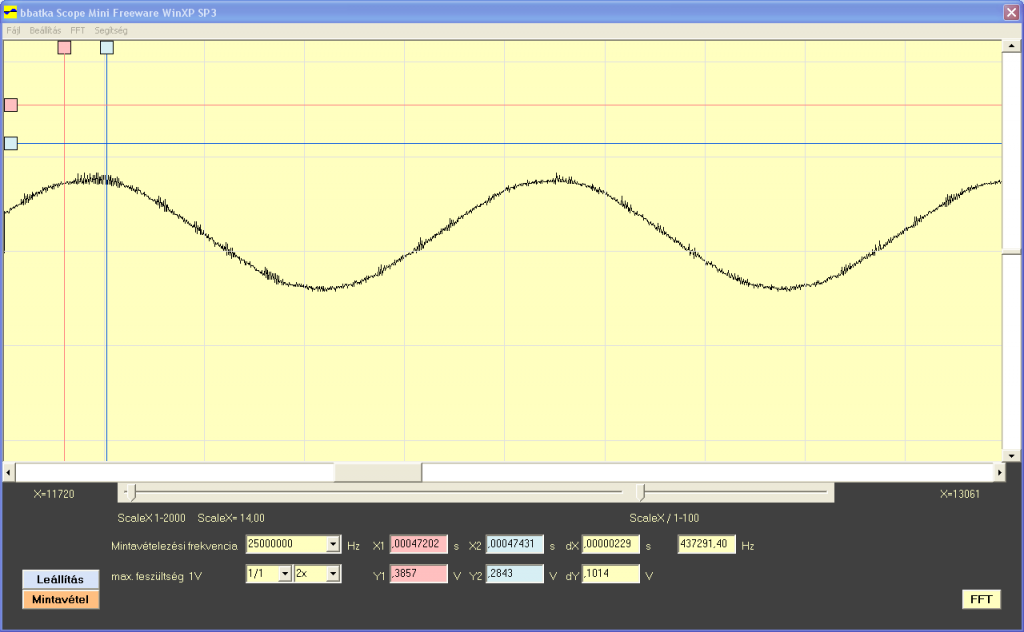Click the ScaleX 1-2000 slider handle
The height and width of the screenshot is (632, 1024).
(x=131, y=493)
